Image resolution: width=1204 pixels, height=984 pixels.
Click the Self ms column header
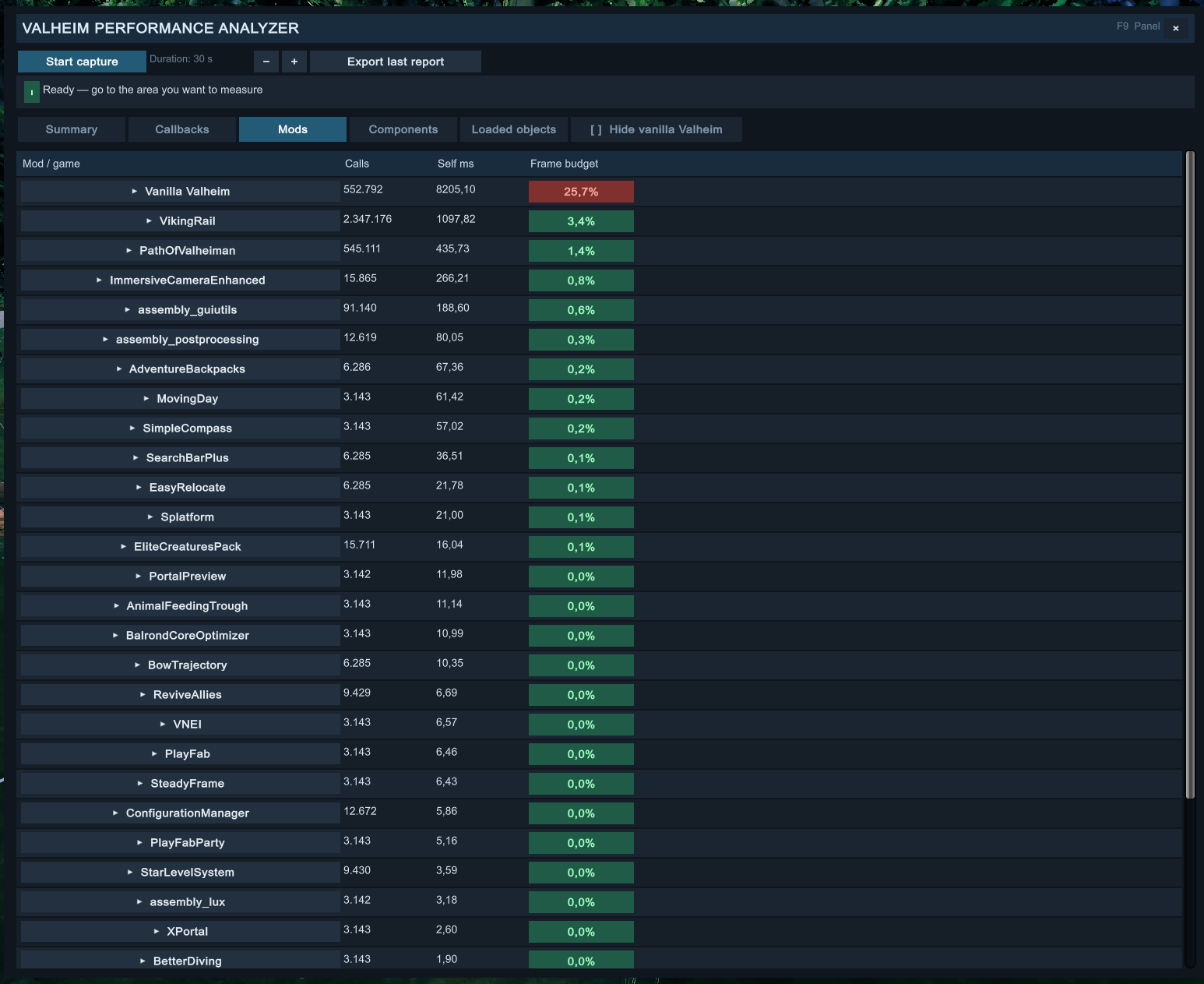tap(456, 164)
